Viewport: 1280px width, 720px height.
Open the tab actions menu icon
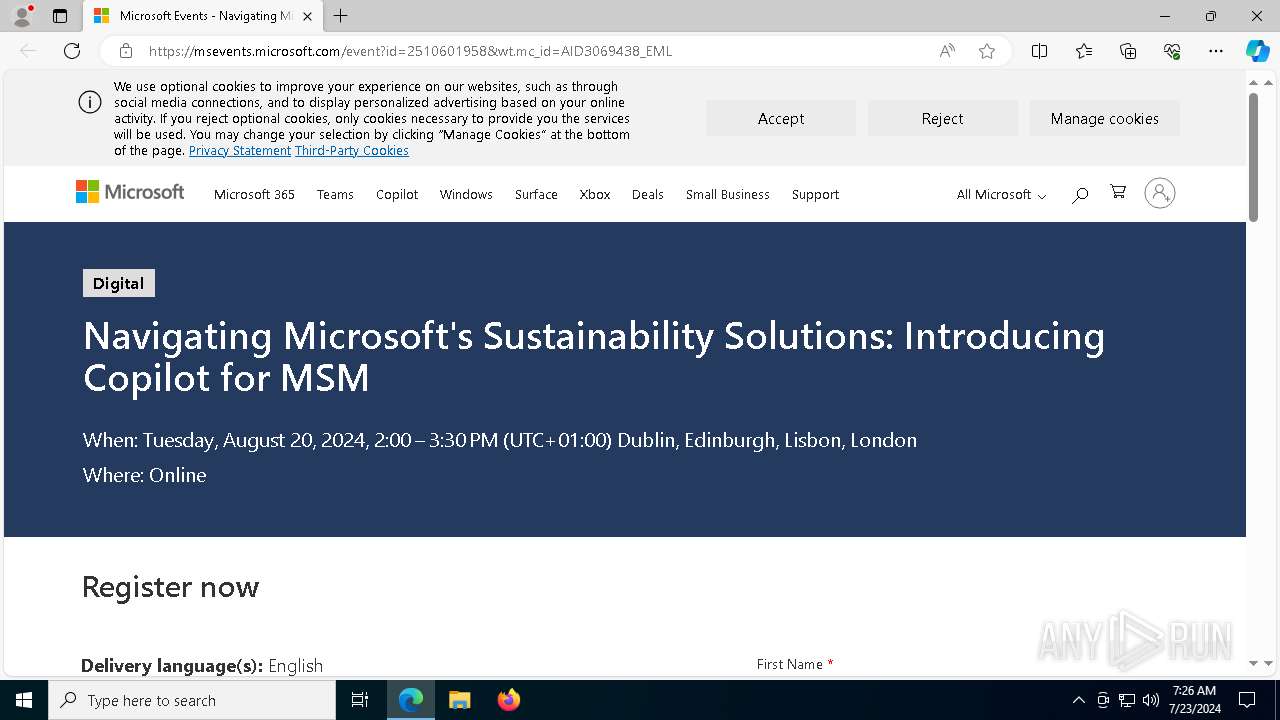click(60, 16)
